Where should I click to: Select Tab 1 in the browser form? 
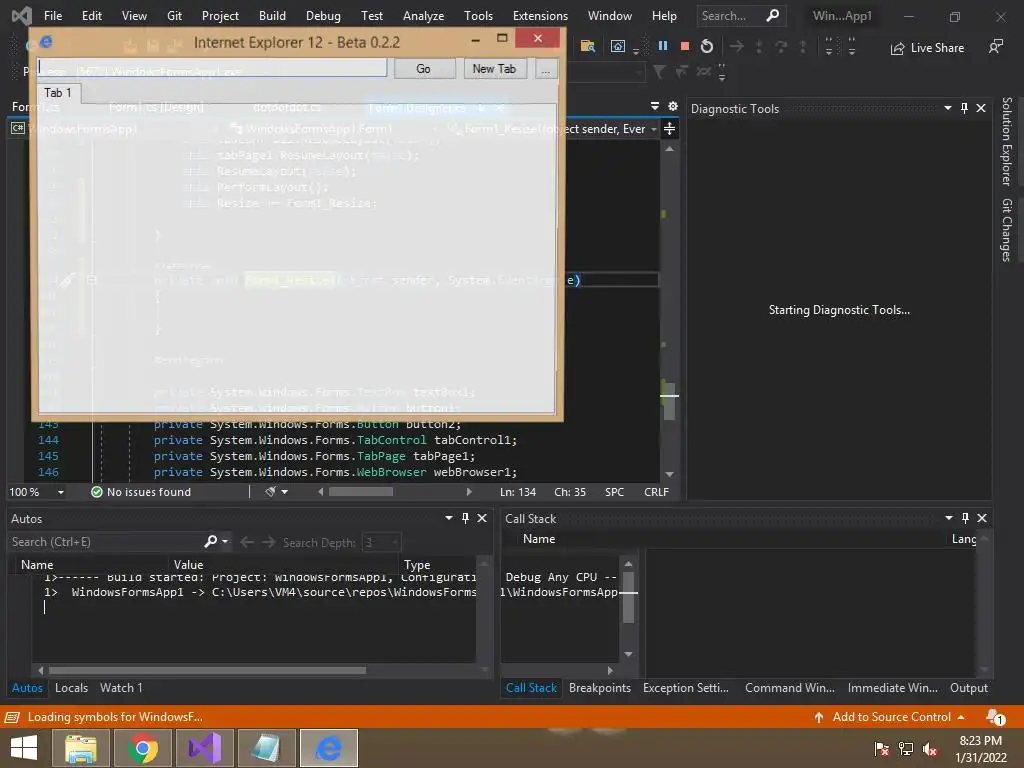[x=58, y=93]
